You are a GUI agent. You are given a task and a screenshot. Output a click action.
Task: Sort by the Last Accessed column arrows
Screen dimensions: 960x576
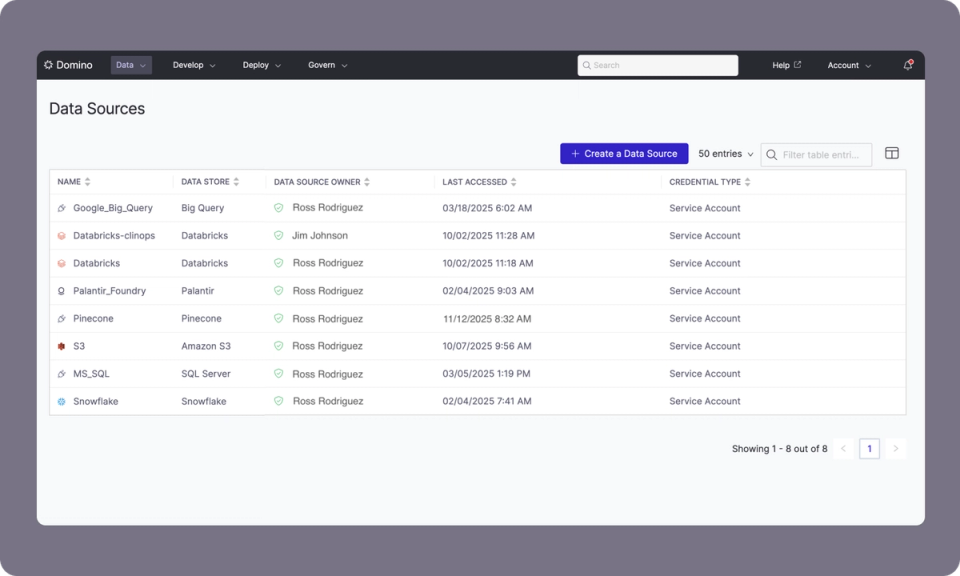514,182
